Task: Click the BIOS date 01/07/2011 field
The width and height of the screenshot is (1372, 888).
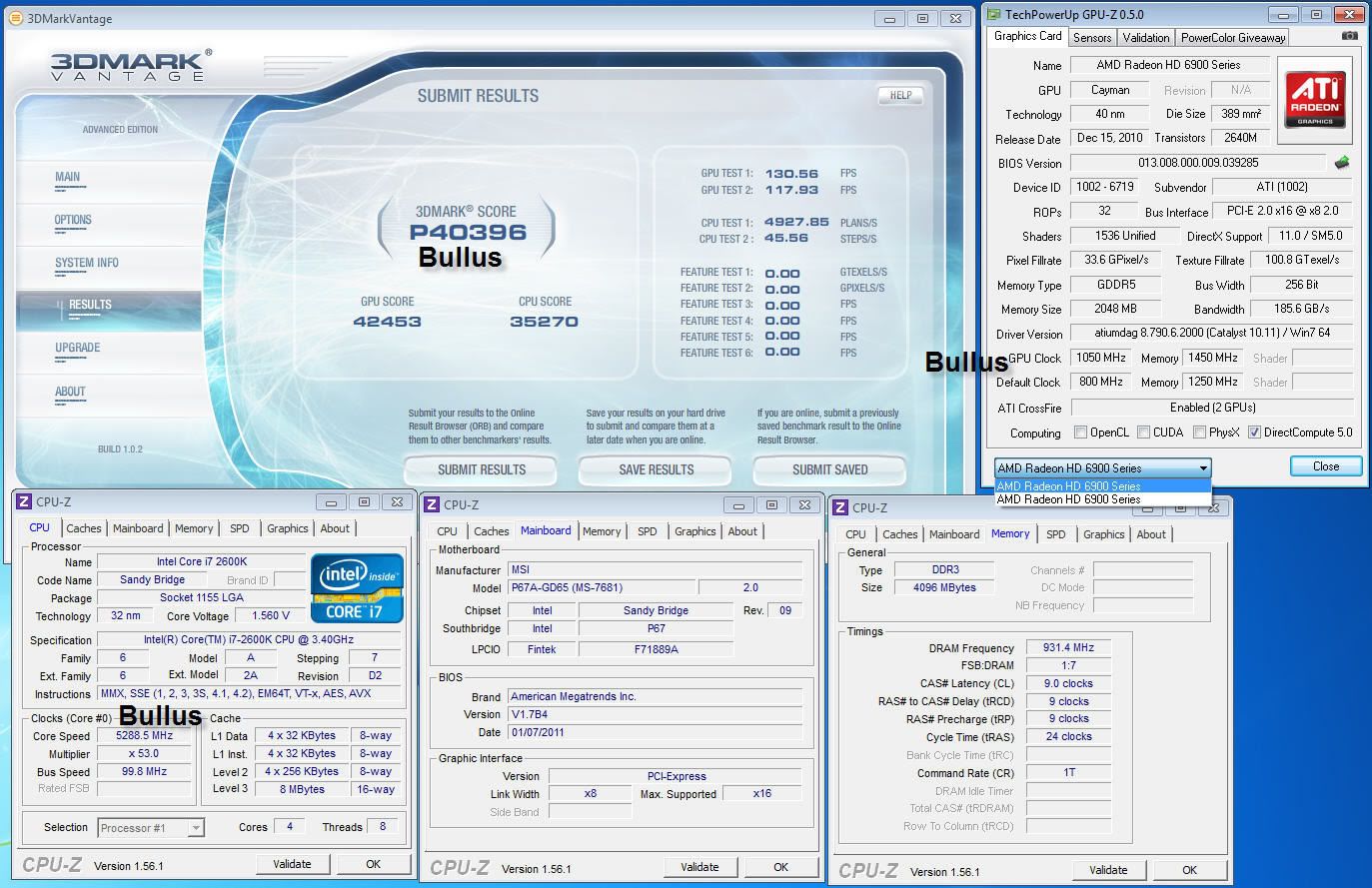Action: pos(655,732)
